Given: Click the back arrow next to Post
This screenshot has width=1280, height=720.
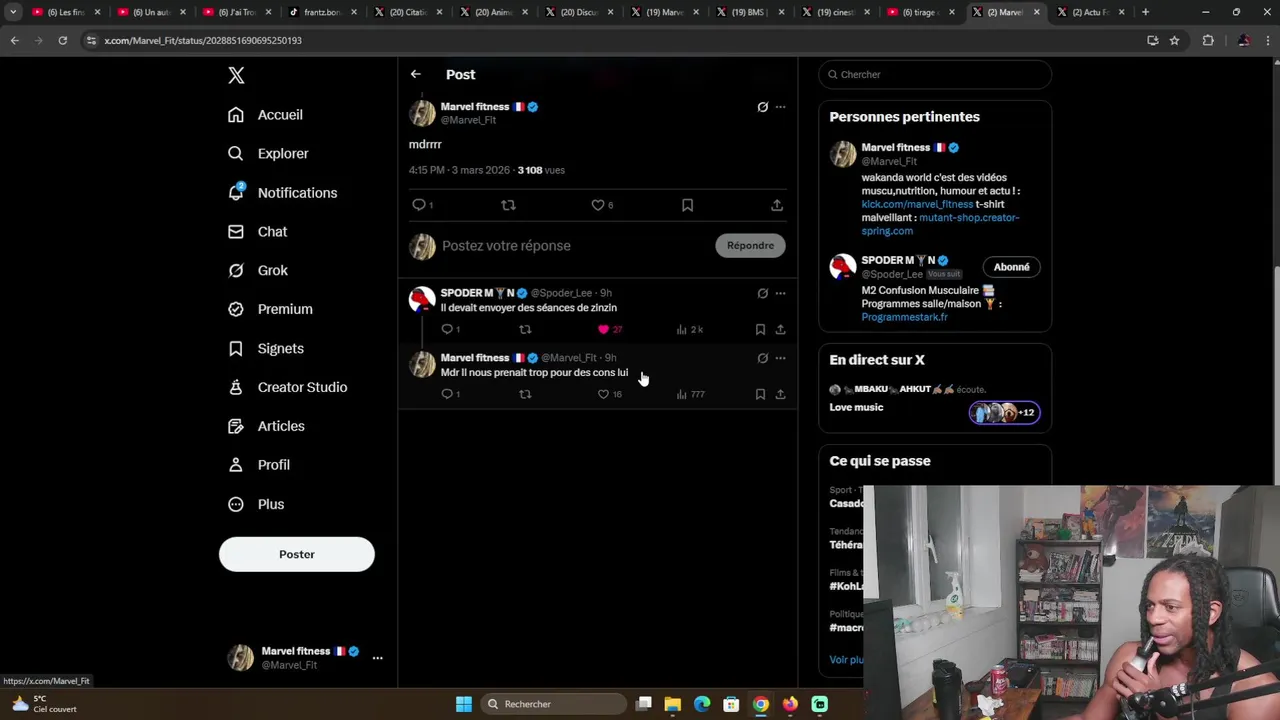Looking at the screenshot, I should pos(416,74).
